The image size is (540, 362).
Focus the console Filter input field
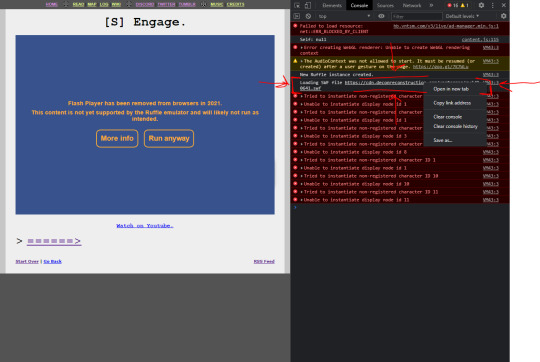click(x=417, y=16)
